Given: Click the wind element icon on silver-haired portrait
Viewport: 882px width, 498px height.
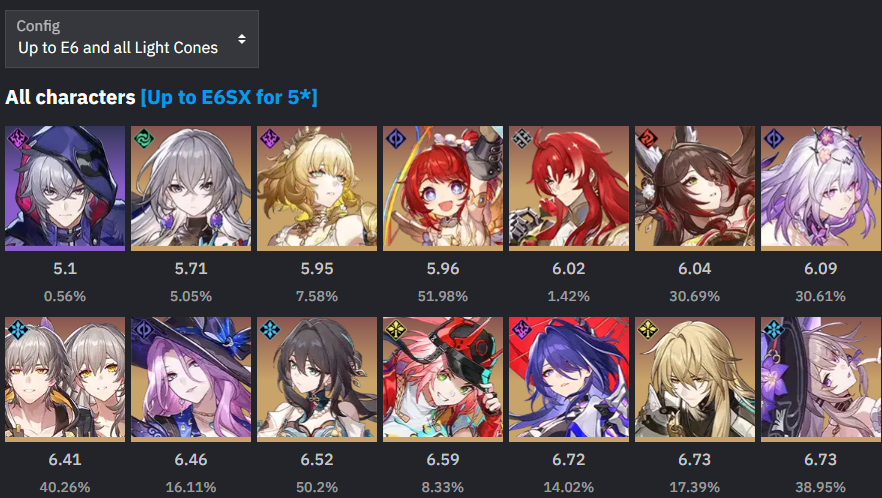Looking at the screenshot, I should (x=143, y=138).
